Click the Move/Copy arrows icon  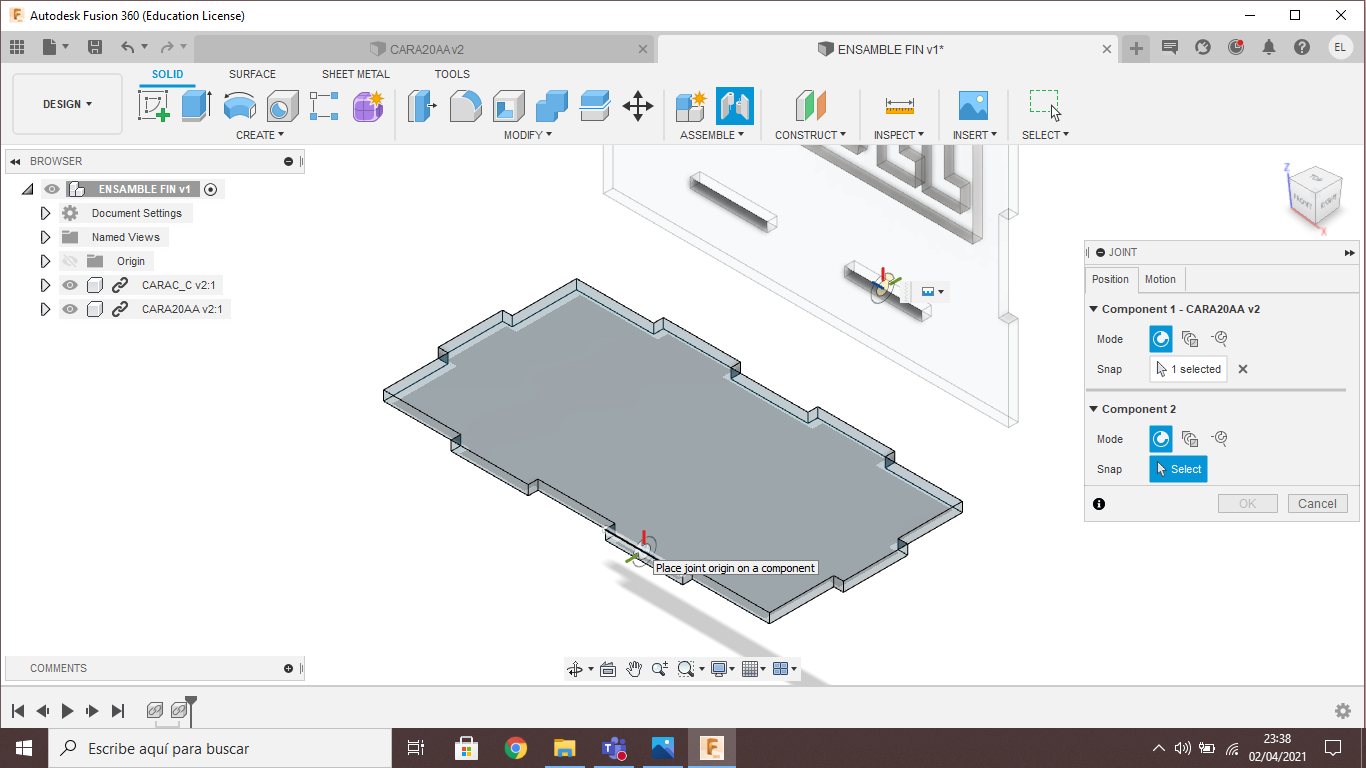(637, 105)
